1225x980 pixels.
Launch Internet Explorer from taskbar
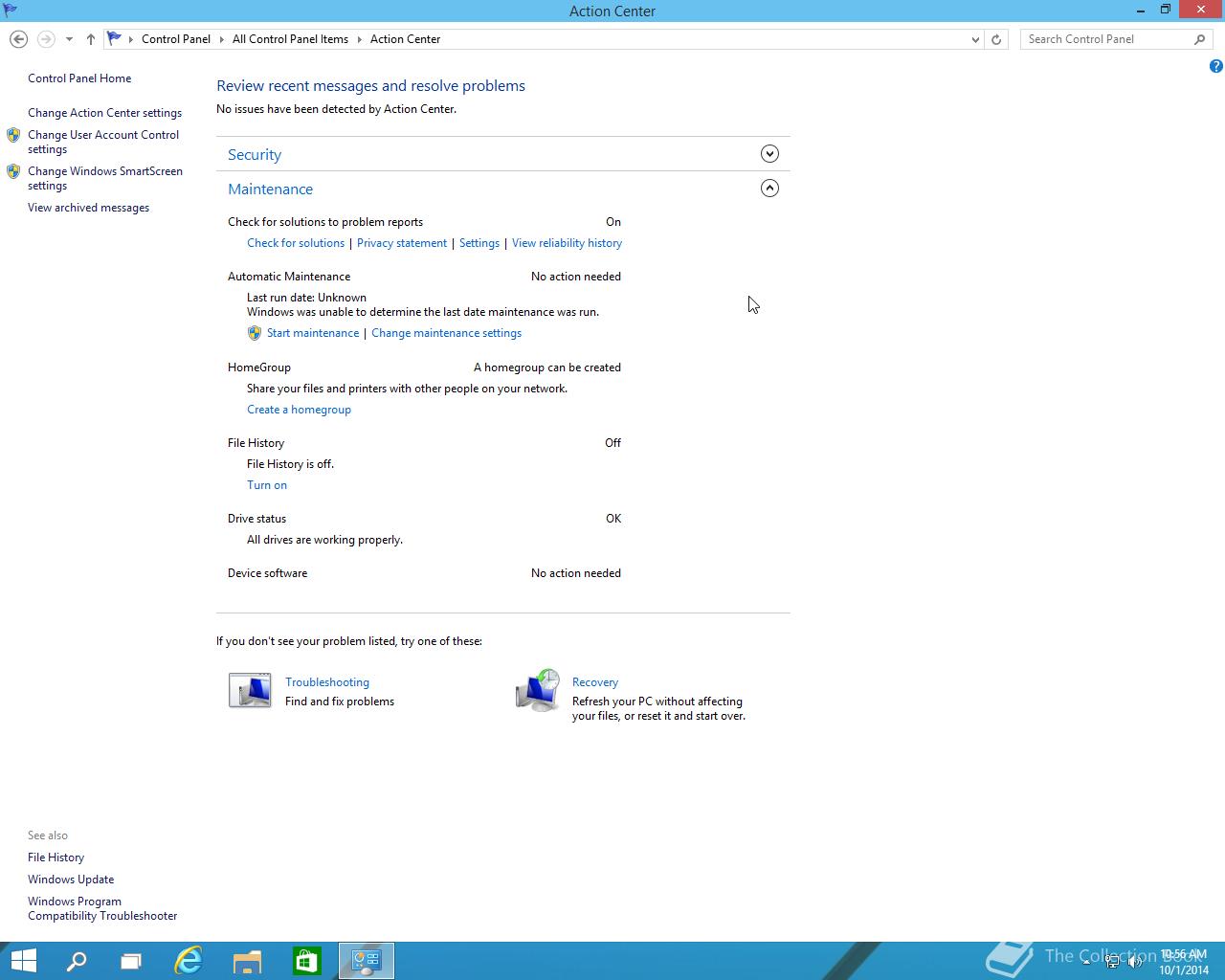pos(189,961)
